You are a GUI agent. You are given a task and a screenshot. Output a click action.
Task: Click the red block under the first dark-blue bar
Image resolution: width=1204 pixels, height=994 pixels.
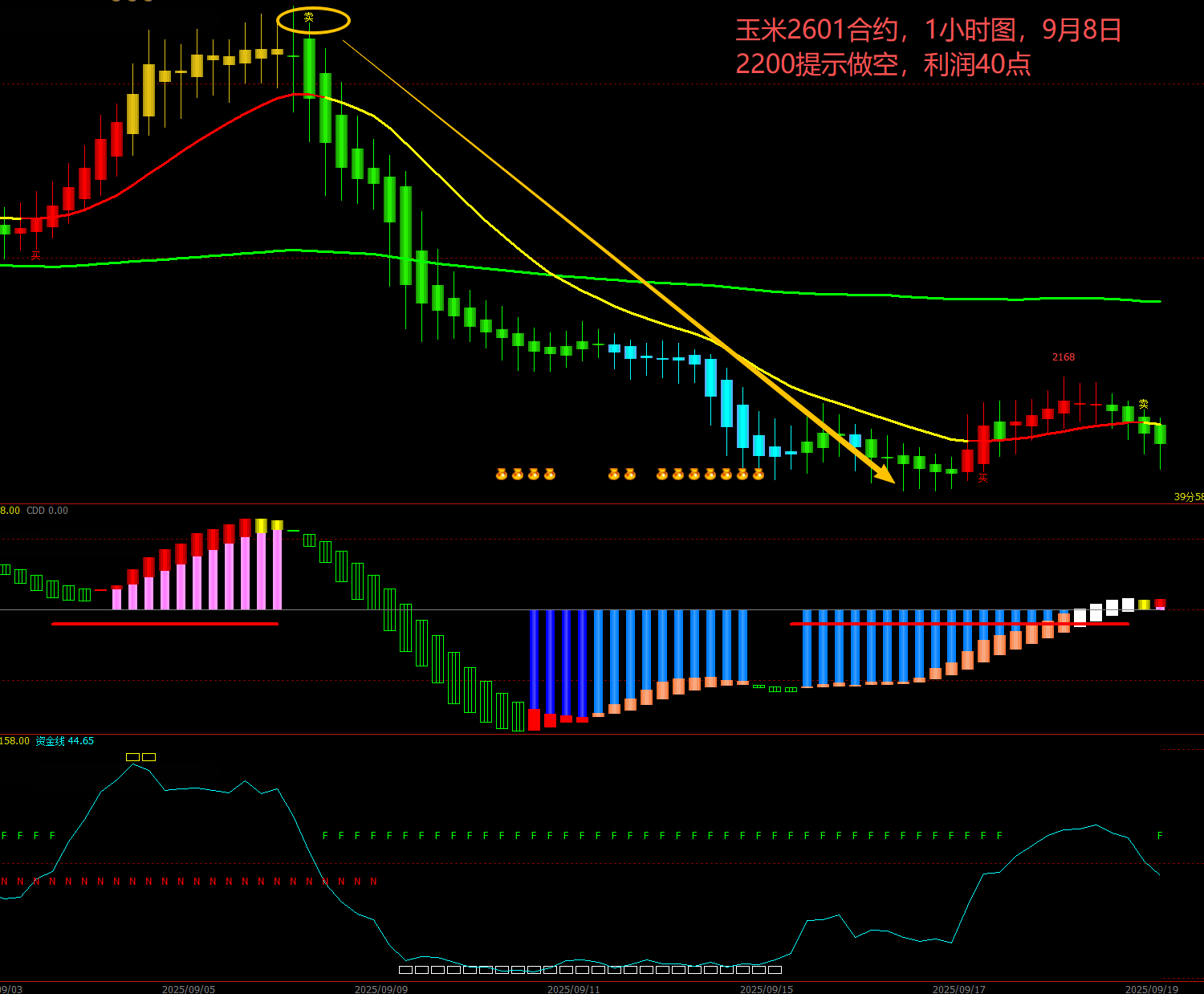coord(534,719)
